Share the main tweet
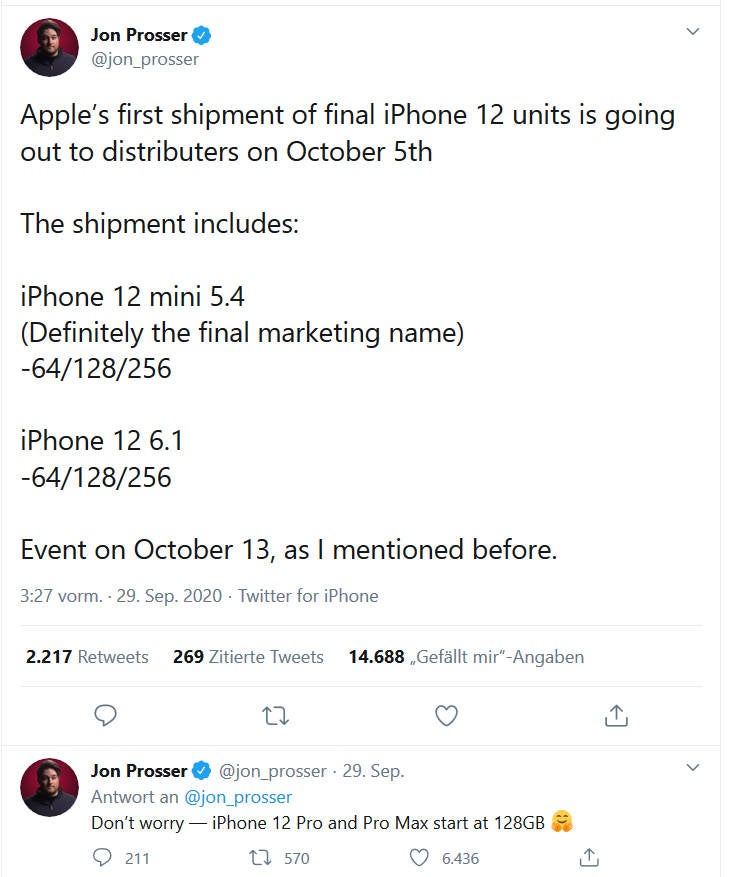This screenshot has width=733, height=877. [617, 716]
